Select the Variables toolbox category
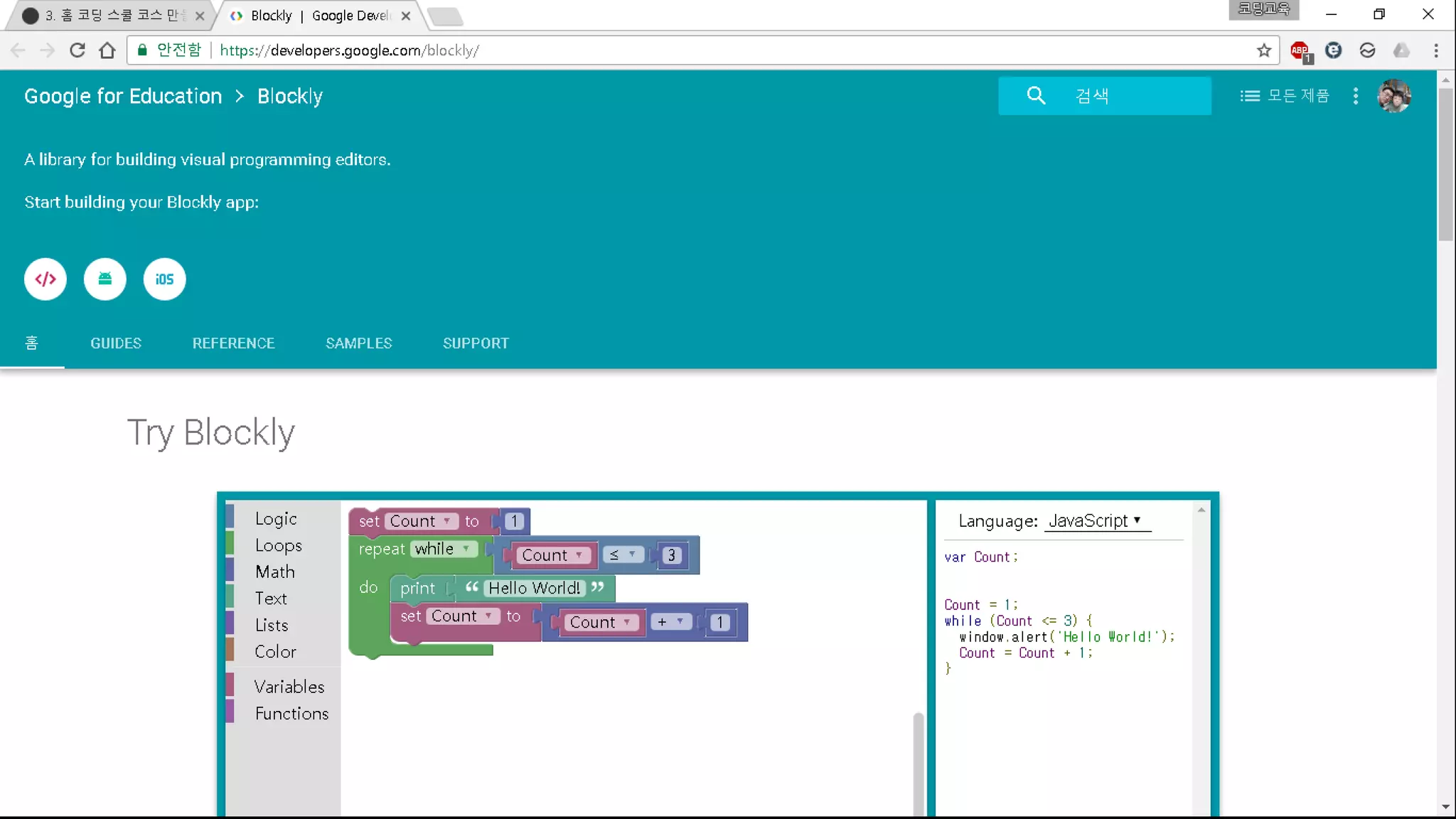 pos(289,687)
